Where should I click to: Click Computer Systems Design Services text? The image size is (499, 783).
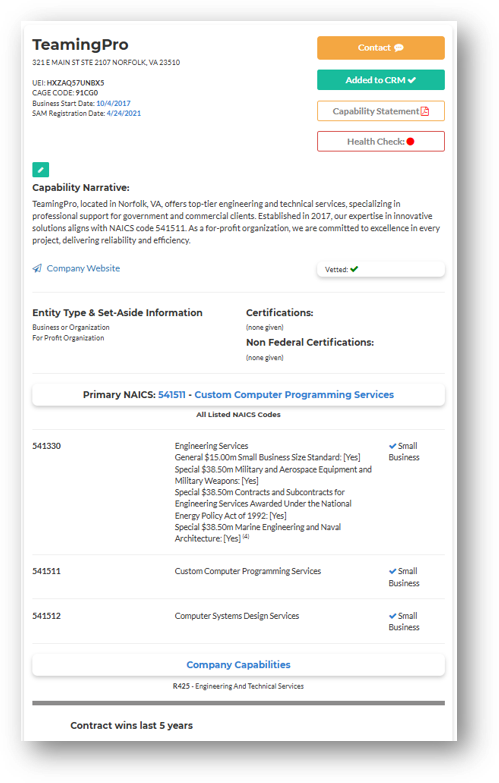(x=237, y=616)
